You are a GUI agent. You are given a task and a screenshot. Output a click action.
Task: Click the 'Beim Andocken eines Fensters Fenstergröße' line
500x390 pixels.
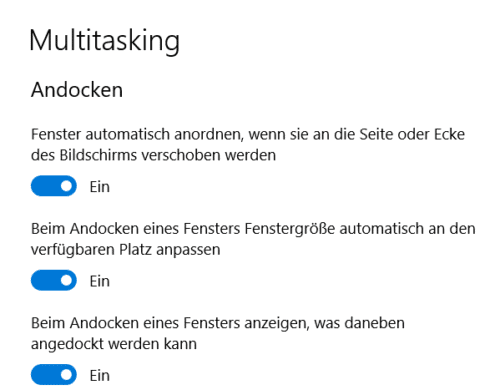tap(253, 229)
